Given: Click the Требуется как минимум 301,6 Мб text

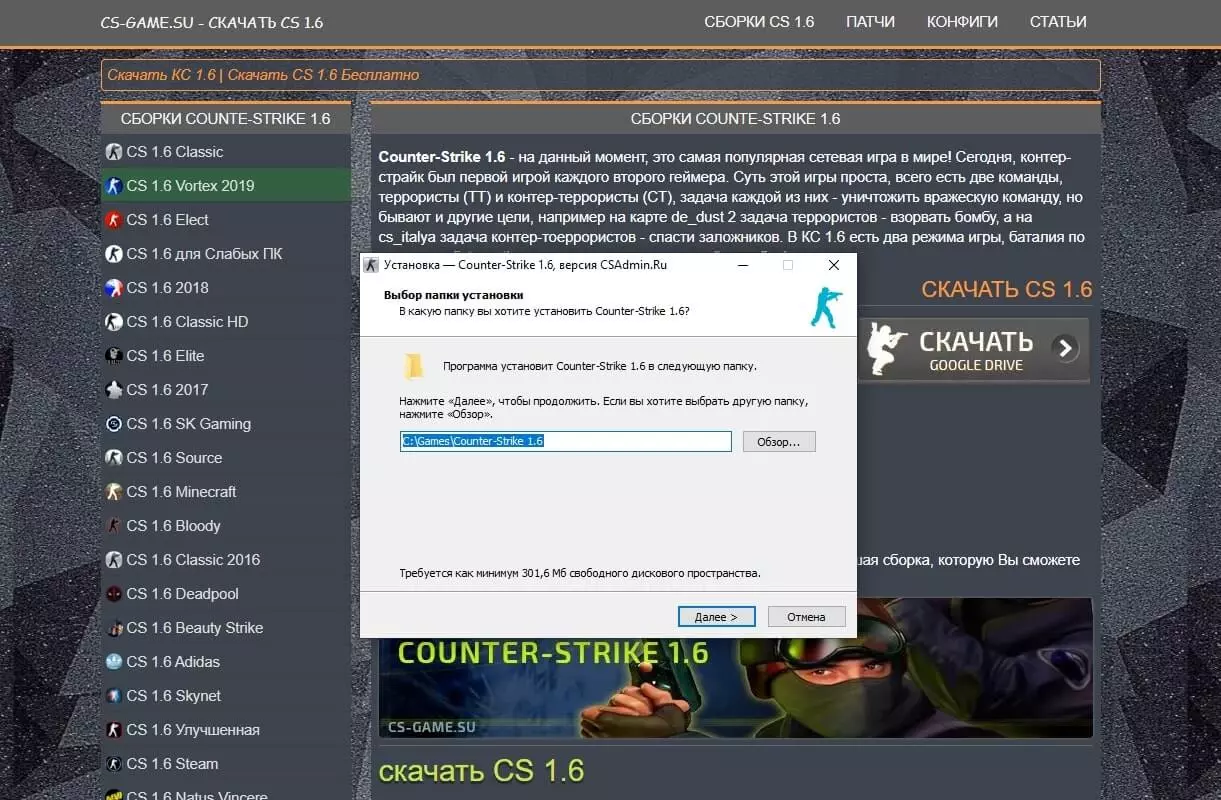Looking at the screenshot, I should pos(580,574).
